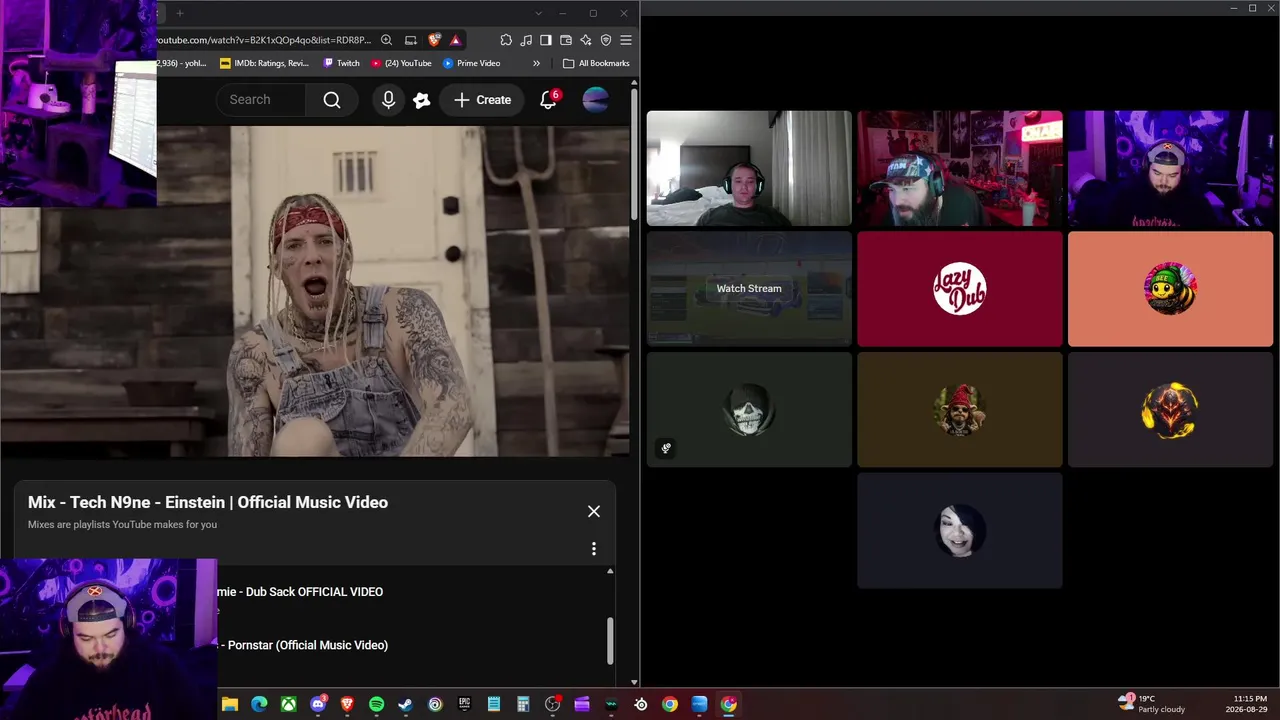
Task: Close the Mix playlist panel
Action: [594, 511]
